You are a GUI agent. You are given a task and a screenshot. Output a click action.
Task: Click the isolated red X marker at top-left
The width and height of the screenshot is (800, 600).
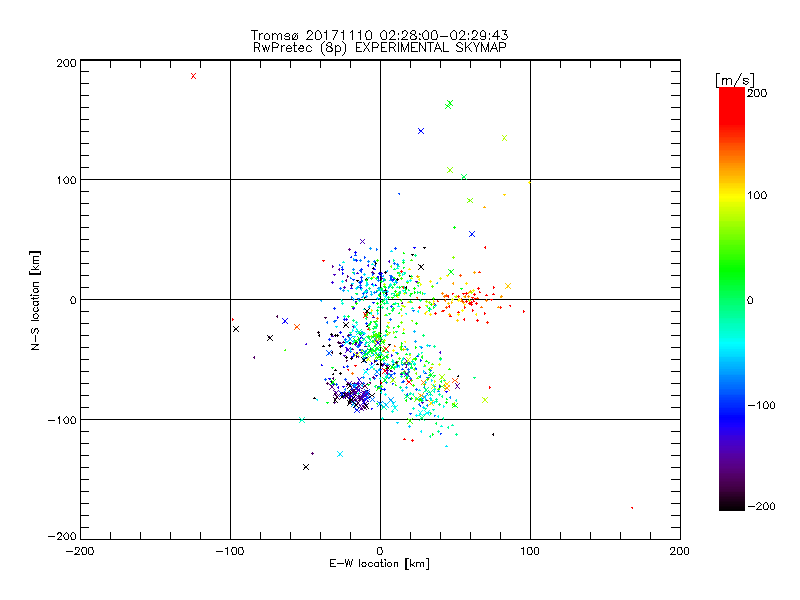click(193, 76)
